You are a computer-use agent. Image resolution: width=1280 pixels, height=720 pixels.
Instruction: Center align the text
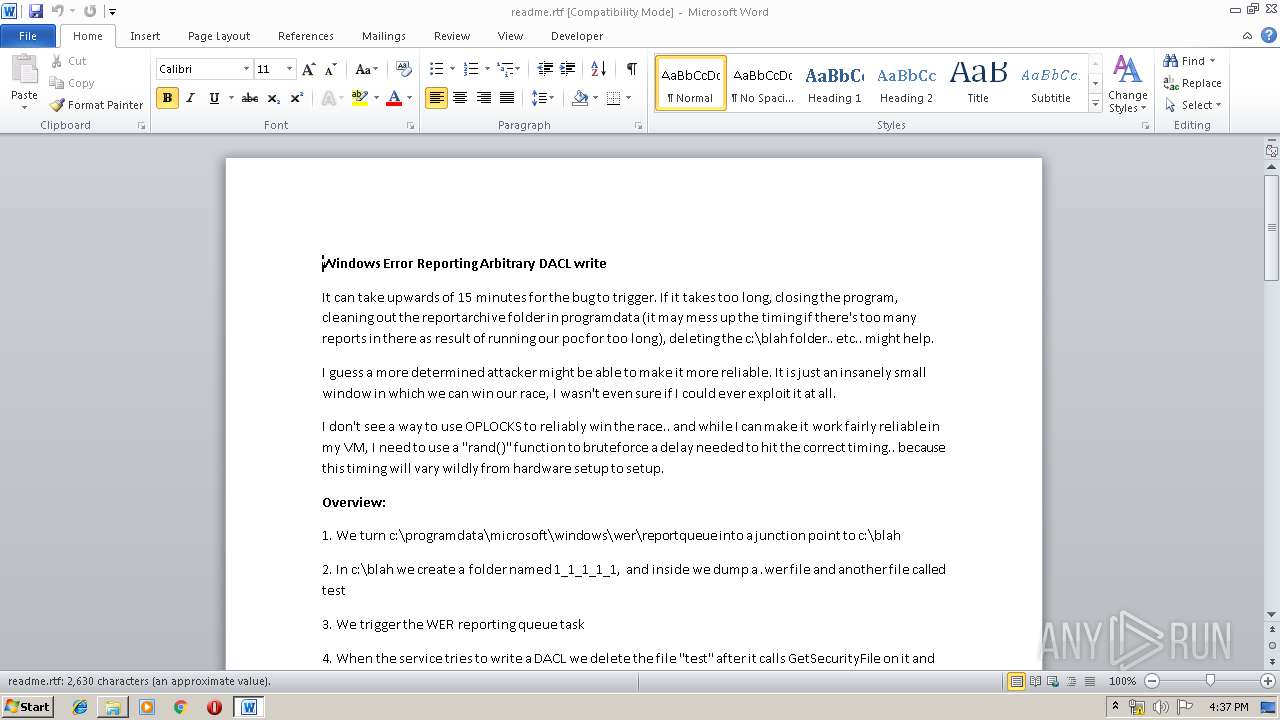coord(460,98)
